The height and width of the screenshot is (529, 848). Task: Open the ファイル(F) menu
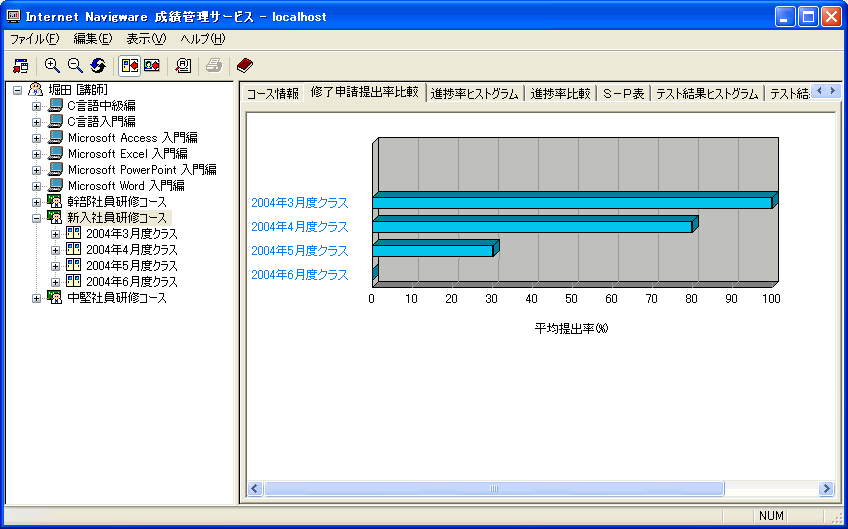[x=35, y=39]
